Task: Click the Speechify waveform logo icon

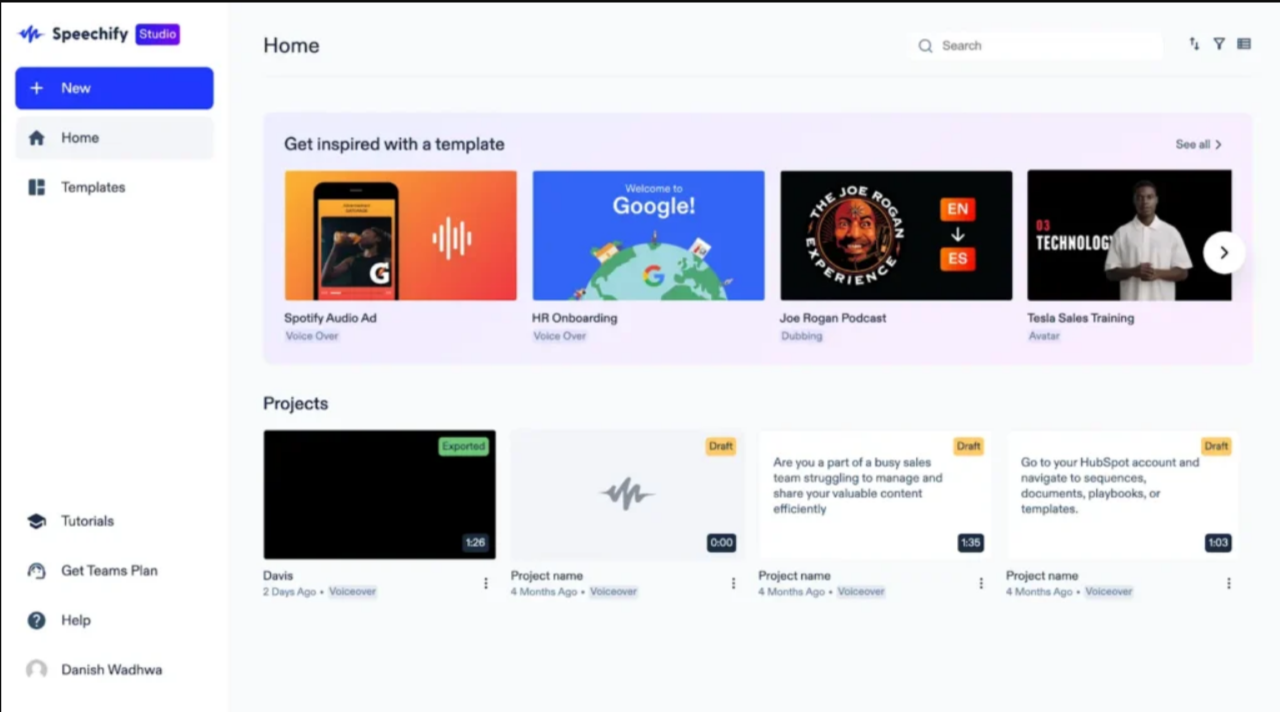Action: [31, 34]
